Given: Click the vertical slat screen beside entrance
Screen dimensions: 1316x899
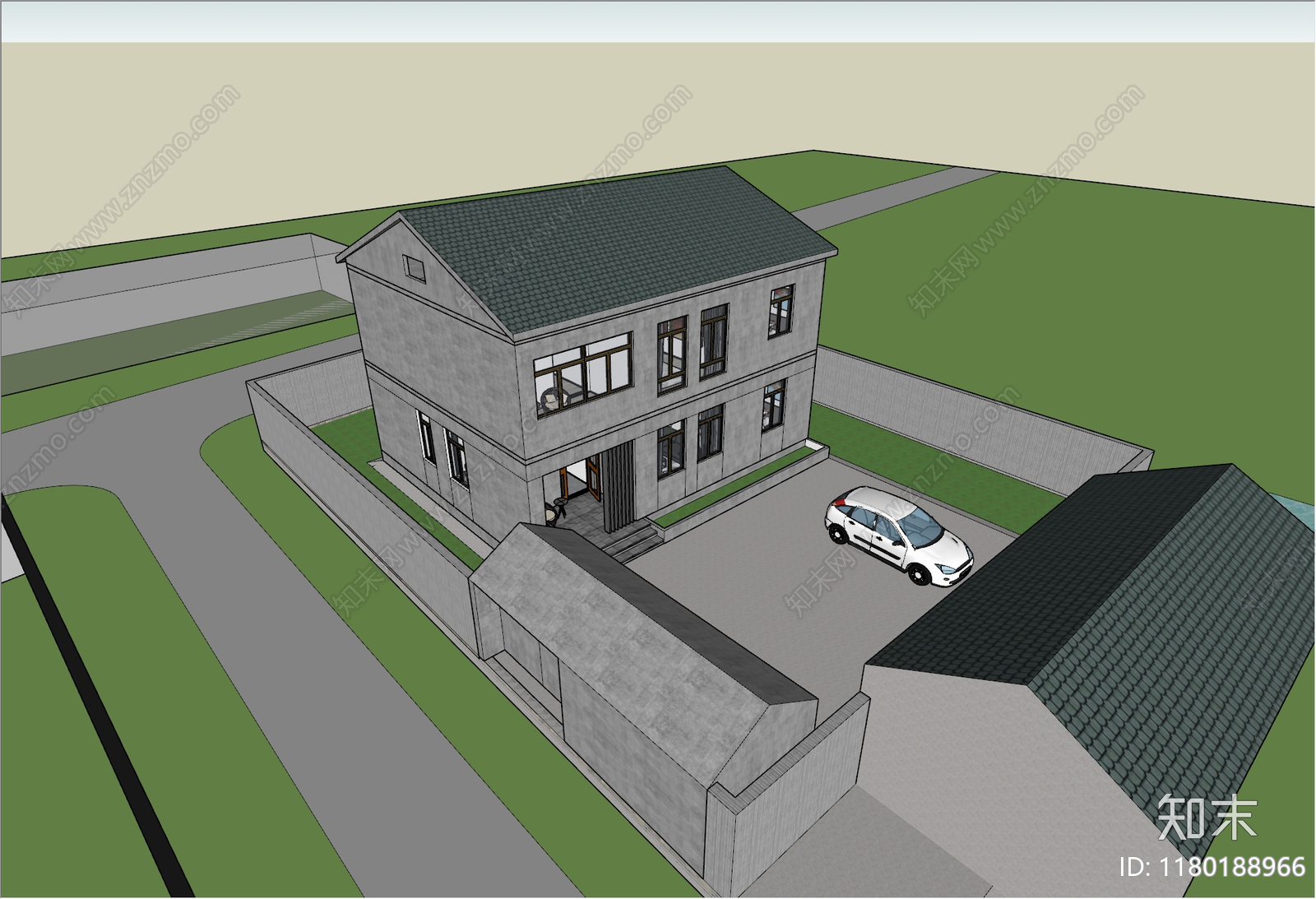Looking at the screenshot, I should click(619, 487).
